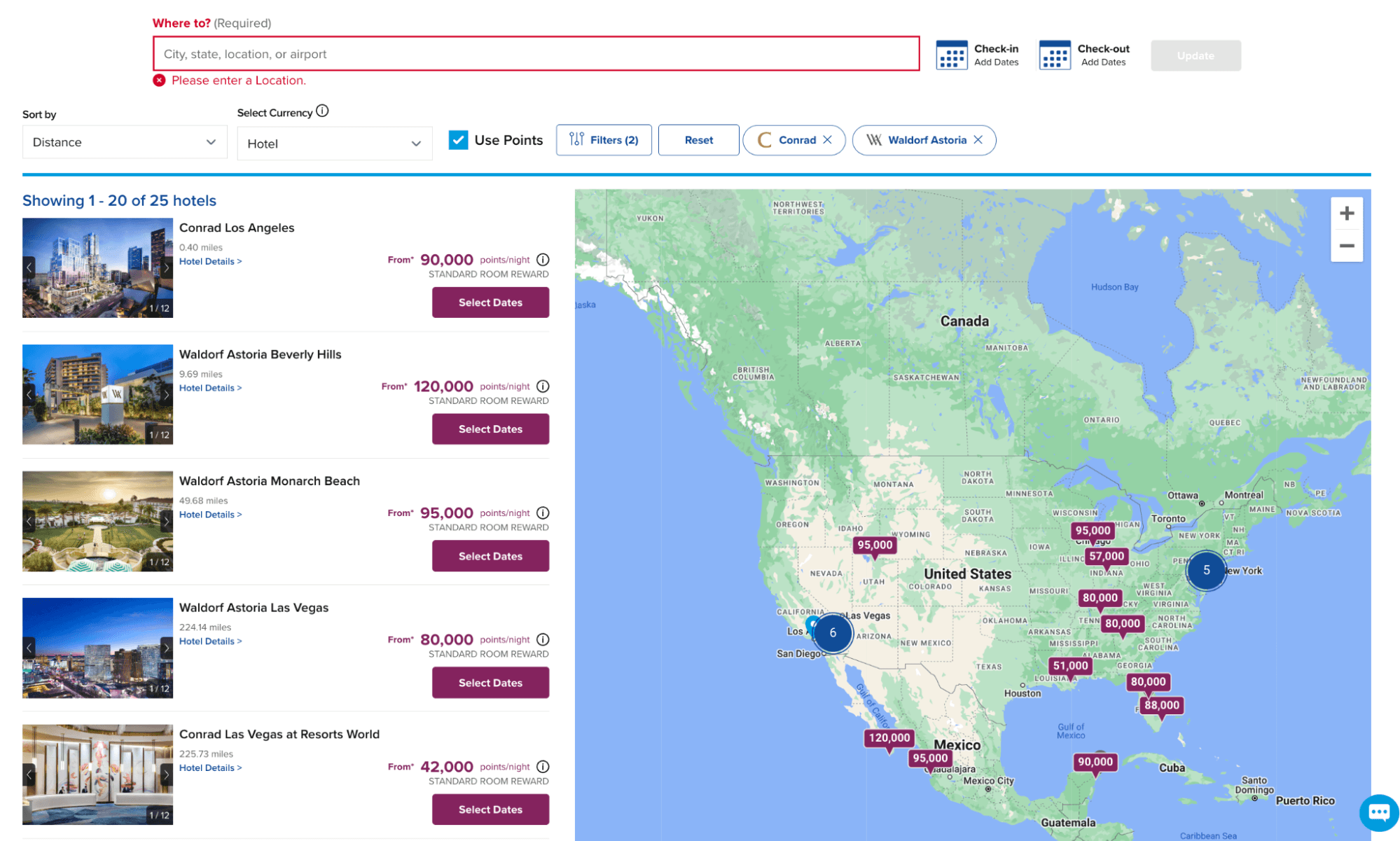
Task: Toggle the Use Points checkbox
Action: [459, 139]
